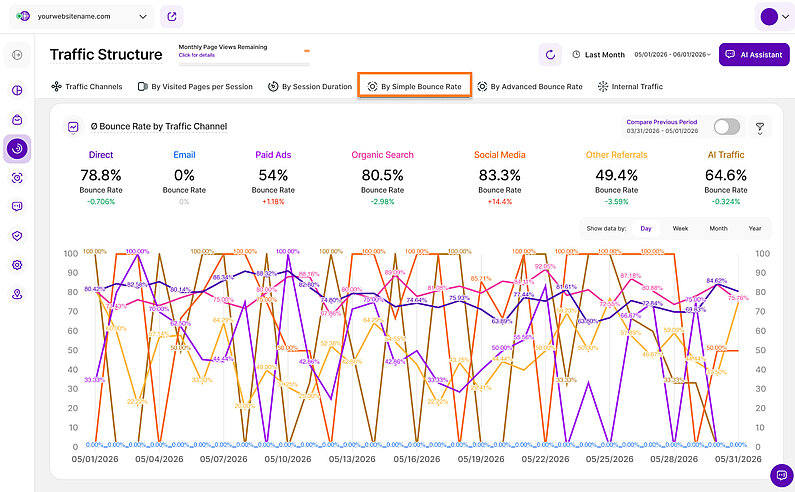Toggle the Social Media channel series
This screenshot has height=492, width=795.
pyautogui.click(x=499, y=155)
